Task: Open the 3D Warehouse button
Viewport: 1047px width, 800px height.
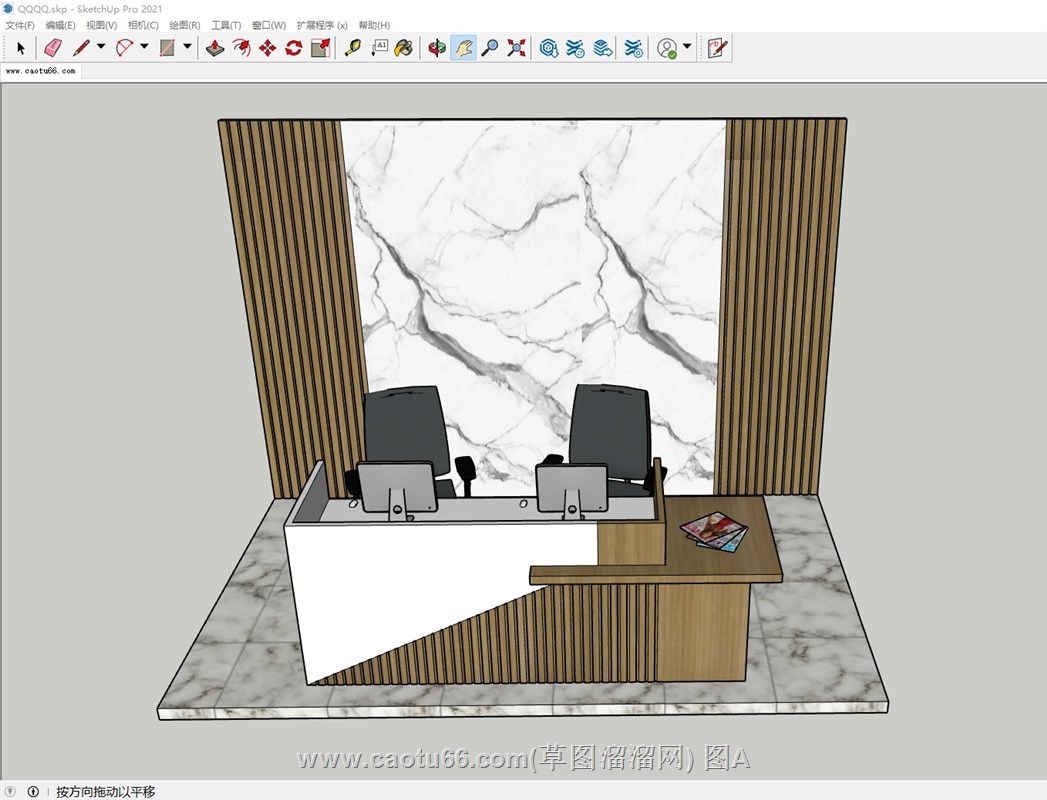Action: pos(549,47)
